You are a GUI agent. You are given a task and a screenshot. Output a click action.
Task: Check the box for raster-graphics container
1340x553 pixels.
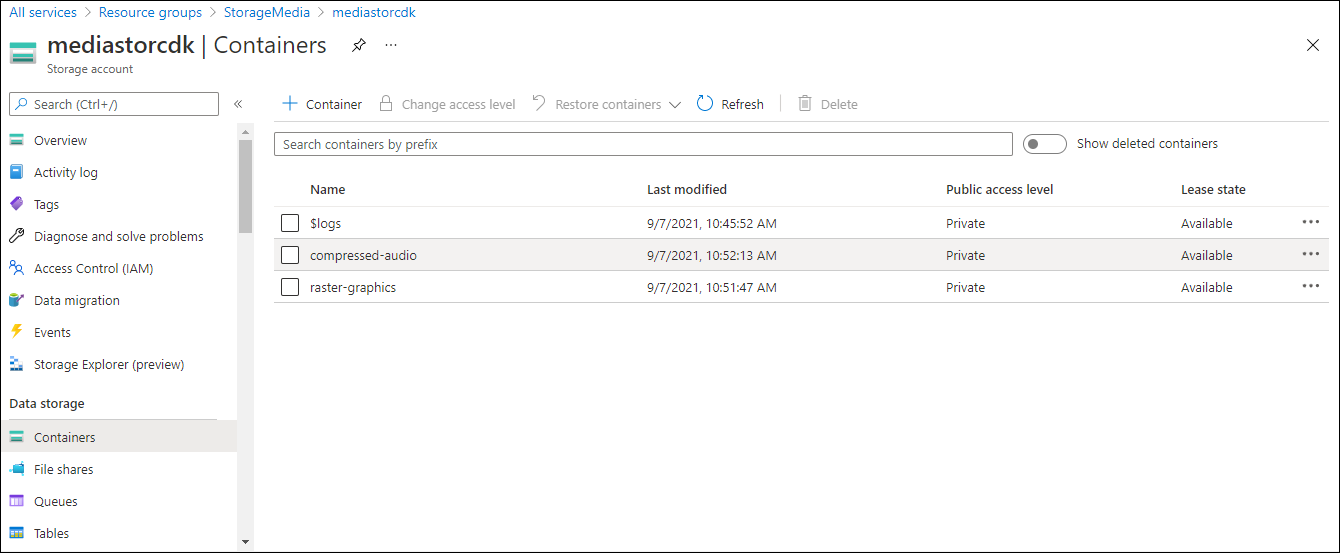290,287
